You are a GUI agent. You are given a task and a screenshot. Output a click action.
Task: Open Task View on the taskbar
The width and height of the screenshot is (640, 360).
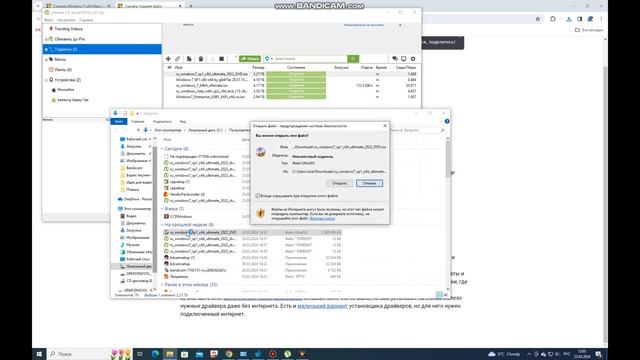click(140, 354)
